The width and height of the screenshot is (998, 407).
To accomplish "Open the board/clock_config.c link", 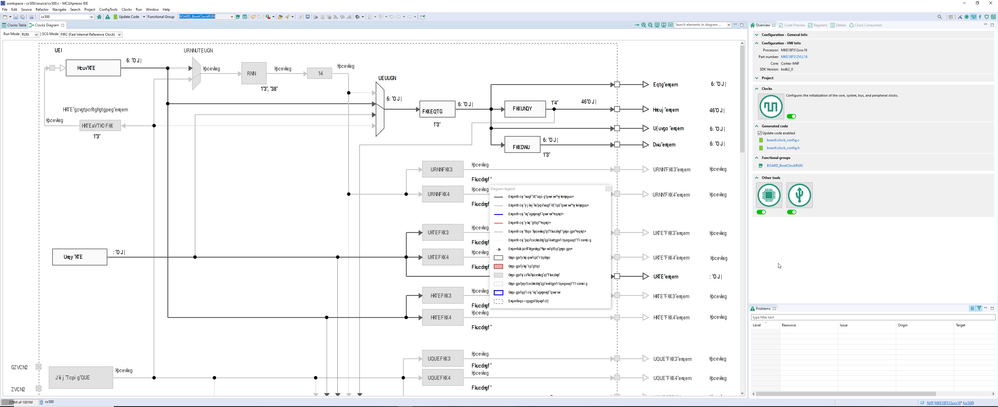I will pyautogui.click(x=782, y=139).
